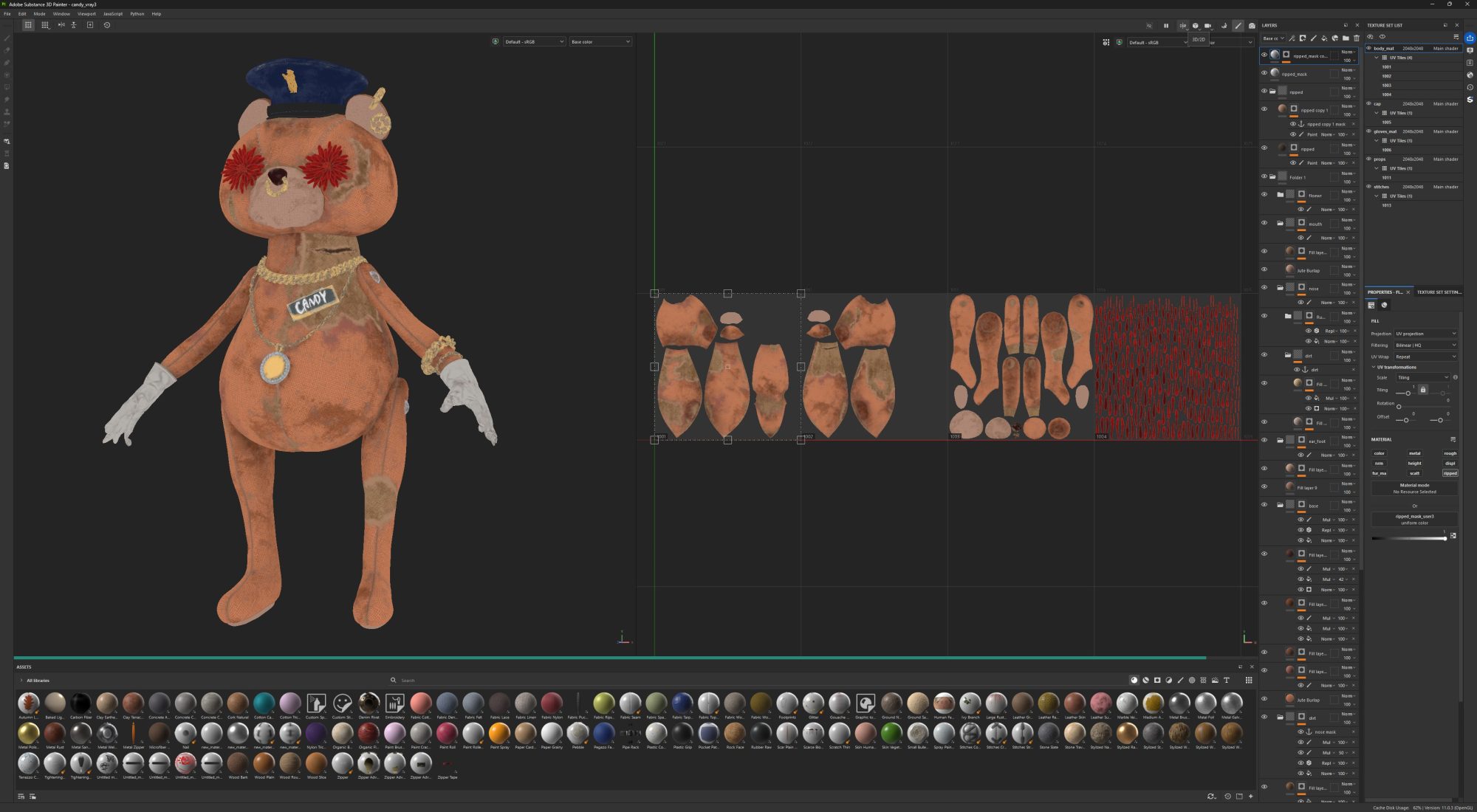Screen dimensions: 1477x812
Task: Click the blue export textures icon
Action: [1470, 38]
